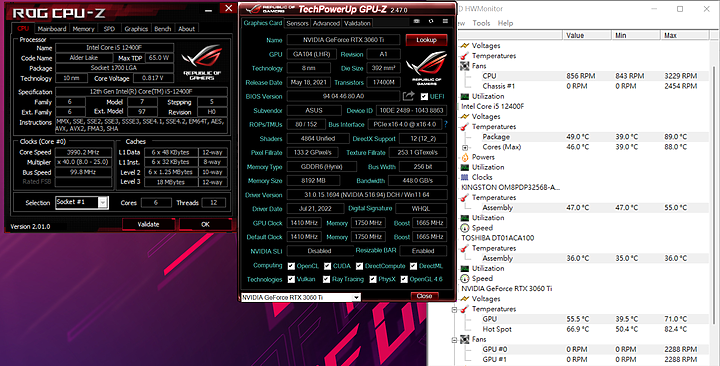Click topmost Voltages icon in HWMonitor
Screen dimensions: 720x366
[465, 45]
